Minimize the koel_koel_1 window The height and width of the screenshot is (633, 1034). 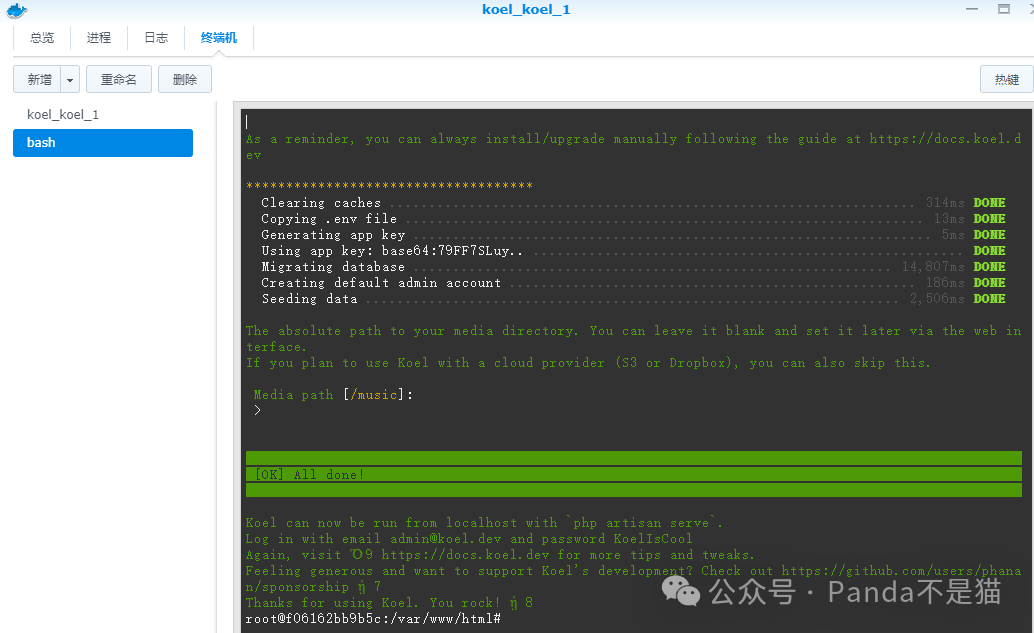972,9
